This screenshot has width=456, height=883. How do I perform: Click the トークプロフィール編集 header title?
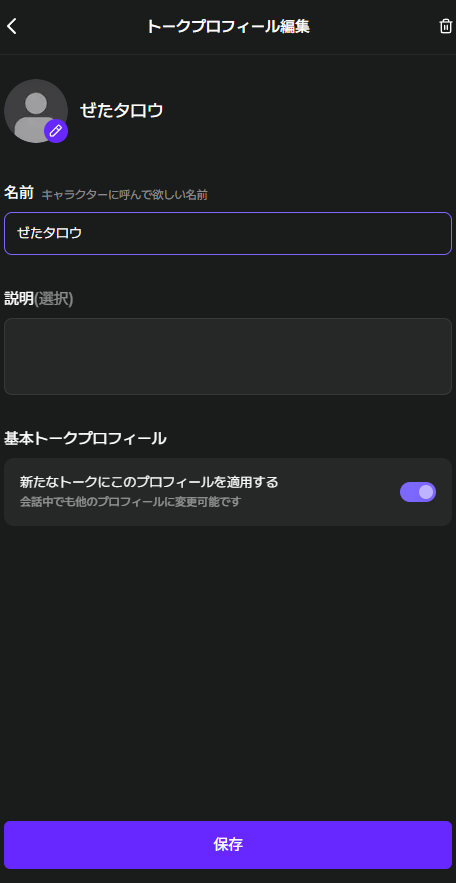(x=228, y=26)
